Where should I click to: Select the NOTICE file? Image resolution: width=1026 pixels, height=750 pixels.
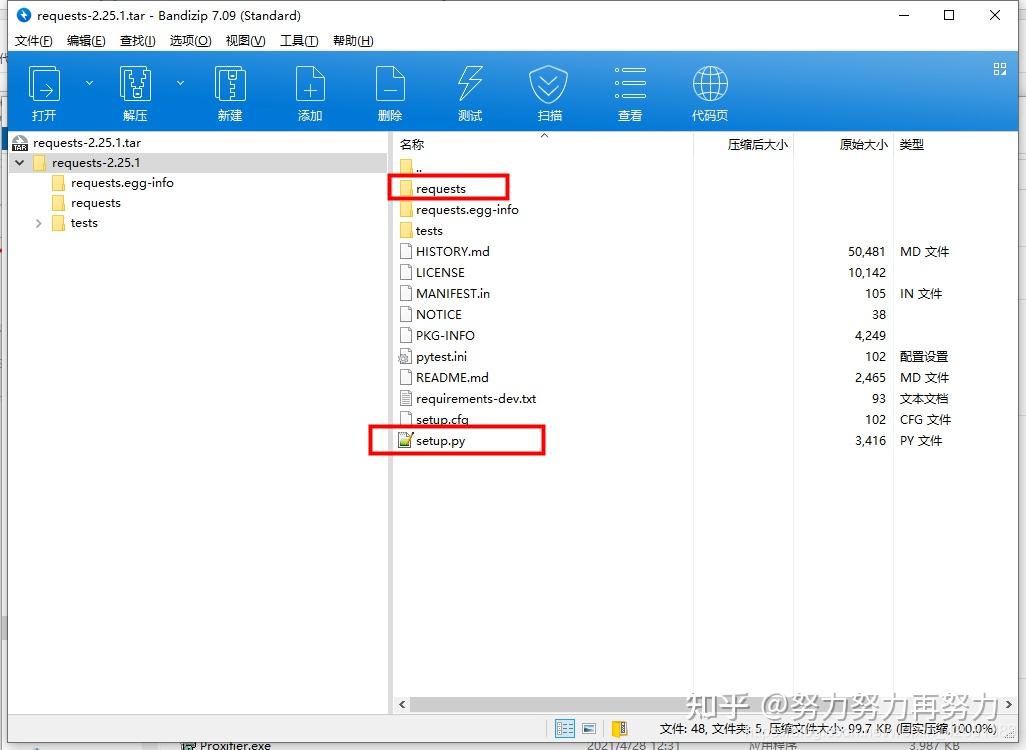[439, 314]
